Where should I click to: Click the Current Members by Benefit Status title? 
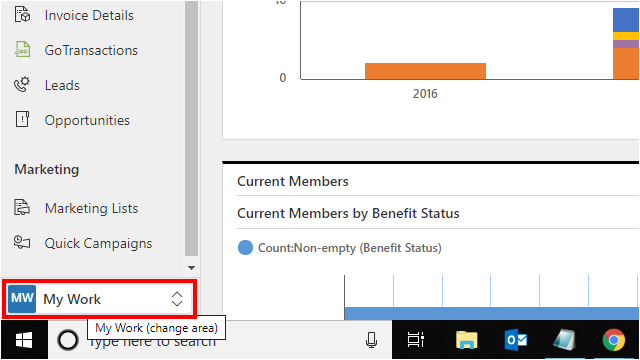pos(348,213)
